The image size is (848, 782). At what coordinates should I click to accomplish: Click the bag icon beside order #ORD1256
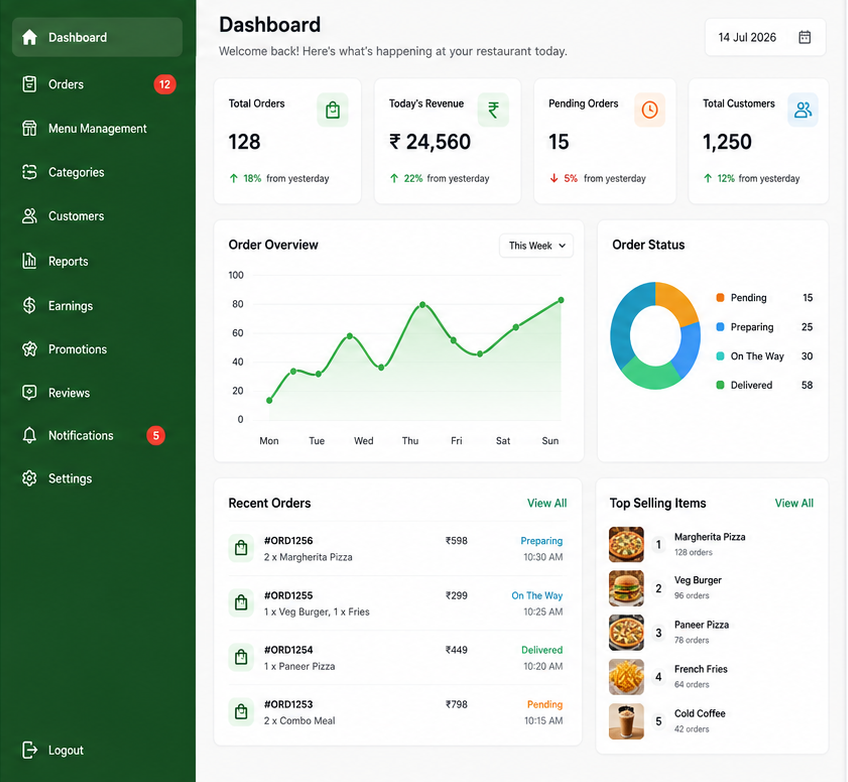click(241, 548)
